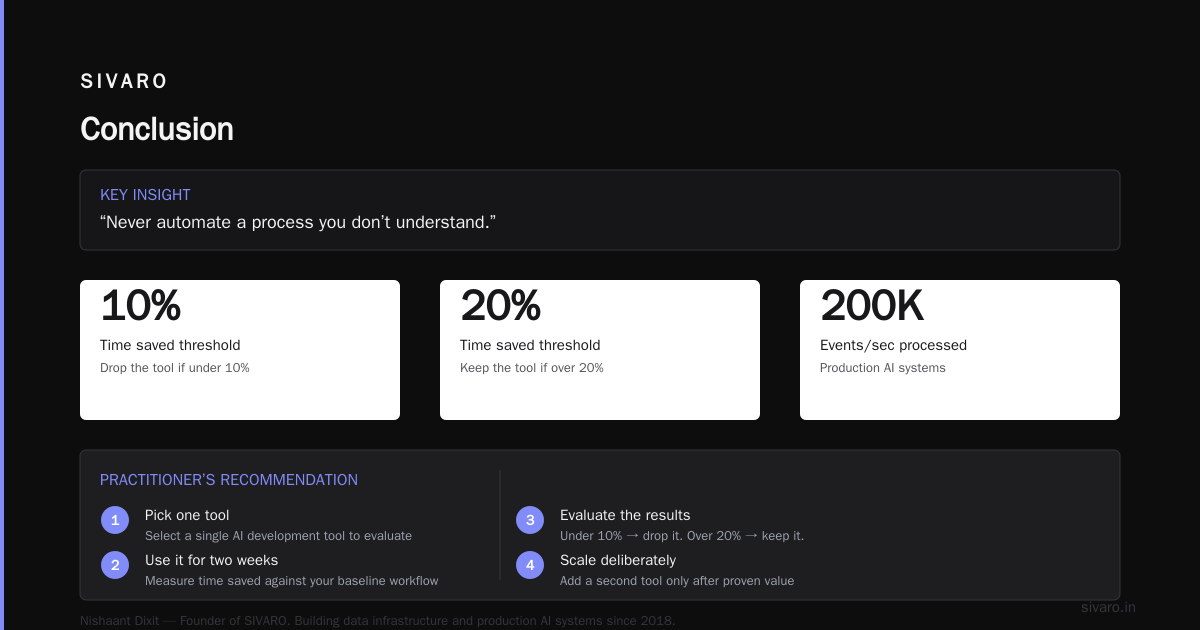Viewport: 1200px width, 630px height.
Task: Select the 20% time saved card
Action: pyautogui.click(x=600, y=350)
